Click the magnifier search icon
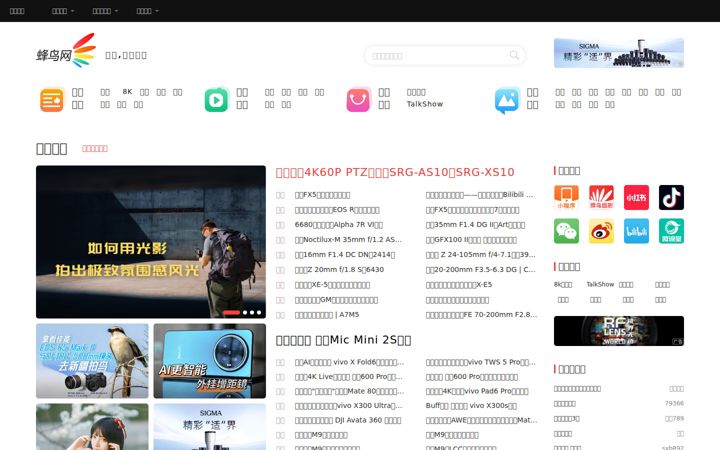720x450 pixels. click(514, 55)
